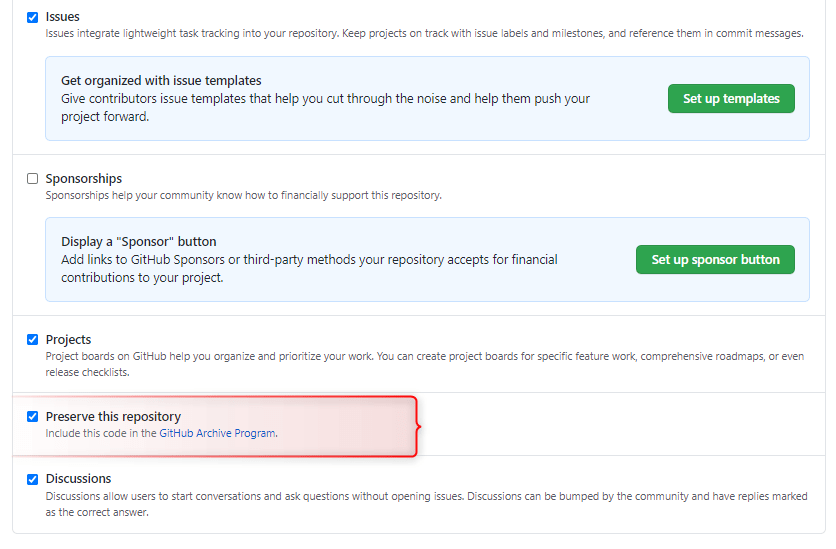Untick the Preserve this repository checkbox
This screenshot has height=549, width=836.
pos(33,416)
